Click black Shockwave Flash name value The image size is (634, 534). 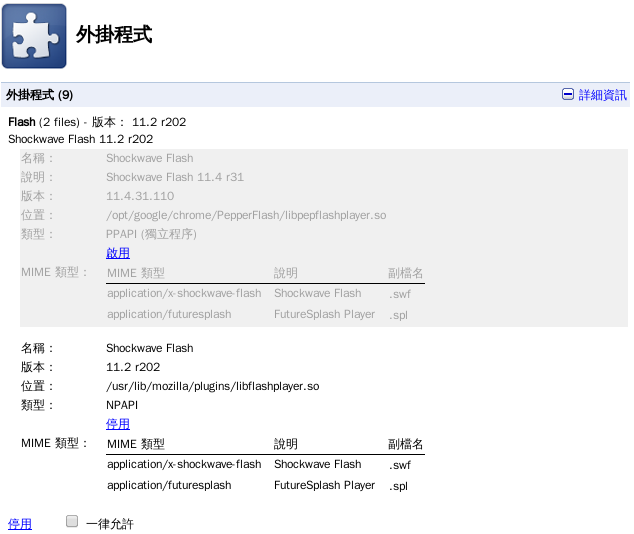[150, 348]
